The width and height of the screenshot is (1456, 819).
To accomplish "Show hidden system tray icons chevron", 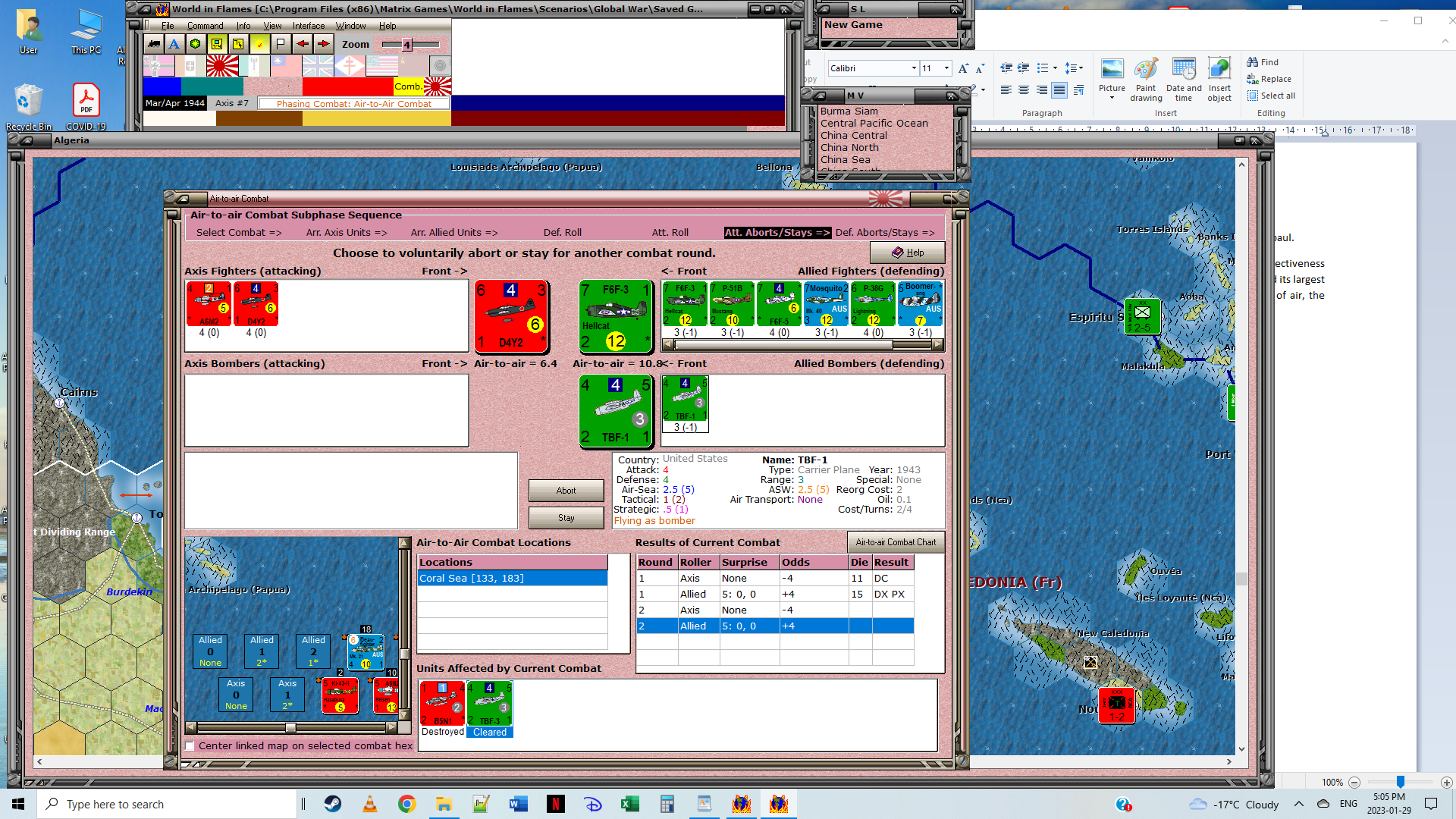I will [1299, 804].
